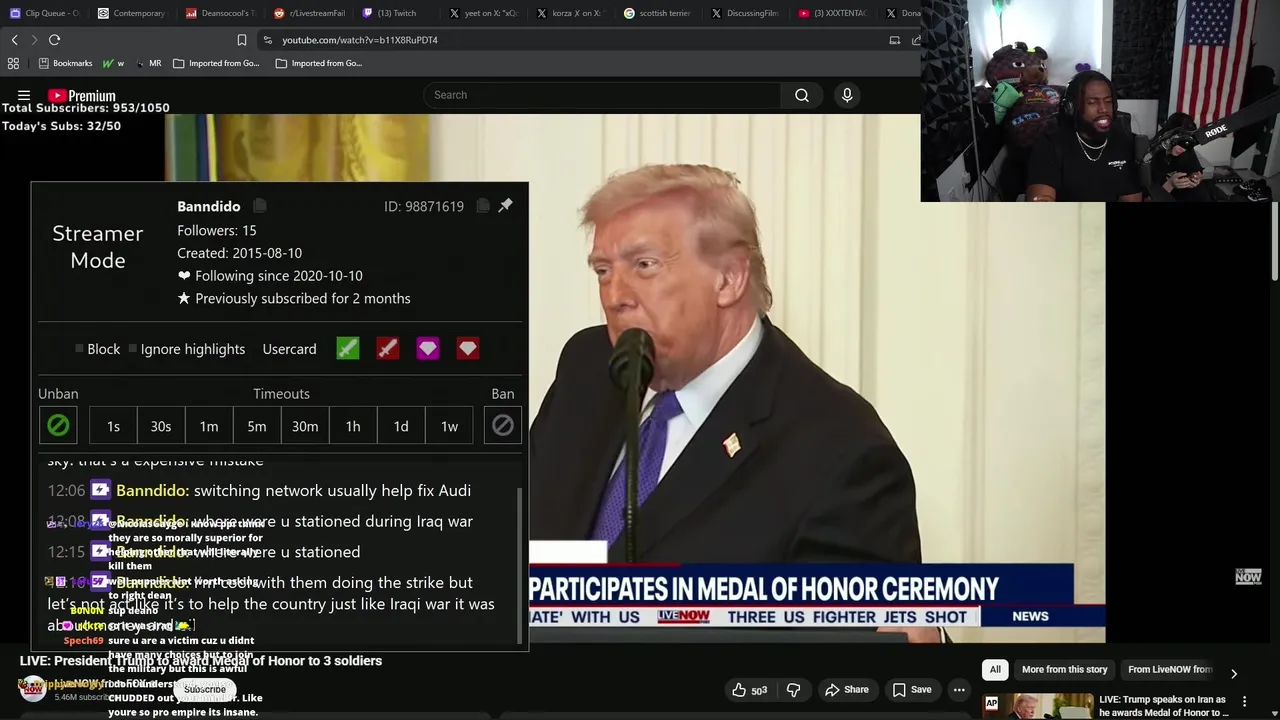Open YouTube hamburger guide menu
Viewport: 1280px width, 720px height.
(x=24, y=95)
